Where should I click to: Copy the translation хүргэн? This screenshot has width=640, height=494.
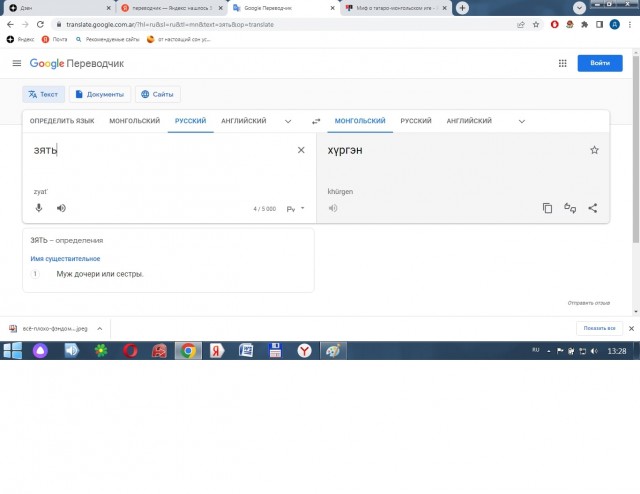click(x=547, y=208)
